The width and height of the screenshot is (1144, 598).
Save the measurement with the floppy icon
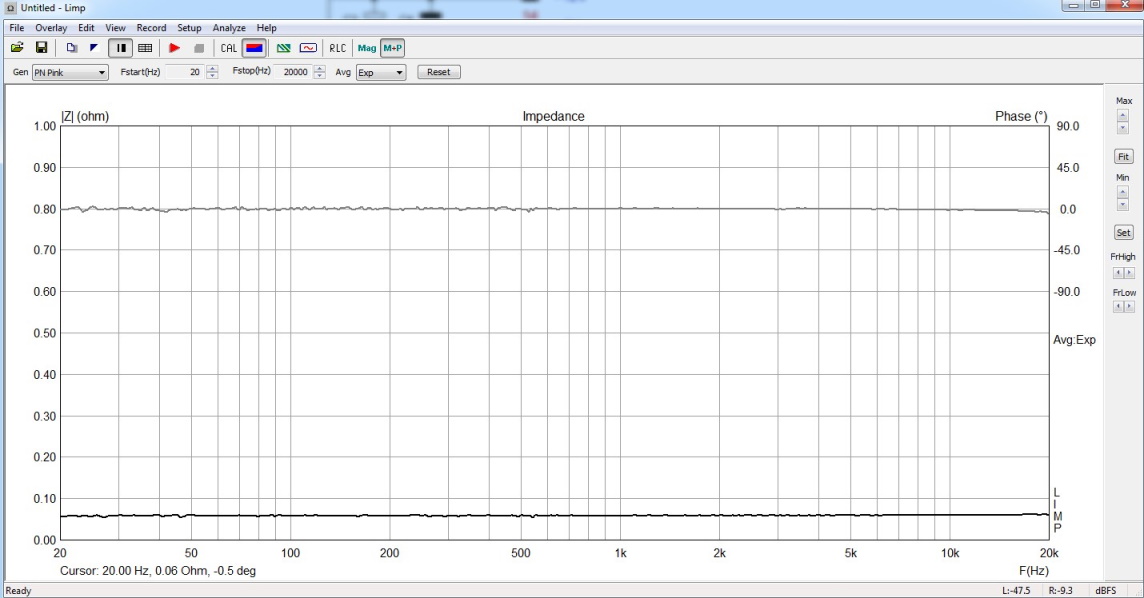tap(42, 48)
